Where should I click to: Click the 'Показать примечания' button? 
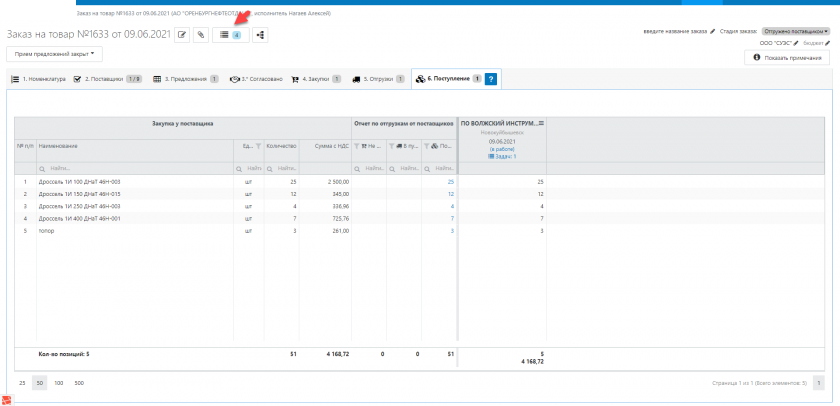pos(787,58)
